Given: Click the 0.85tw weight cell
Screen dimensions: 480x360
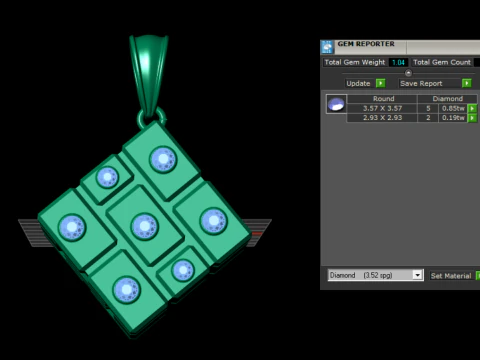Looking at the screenshot, I should 453,108.
